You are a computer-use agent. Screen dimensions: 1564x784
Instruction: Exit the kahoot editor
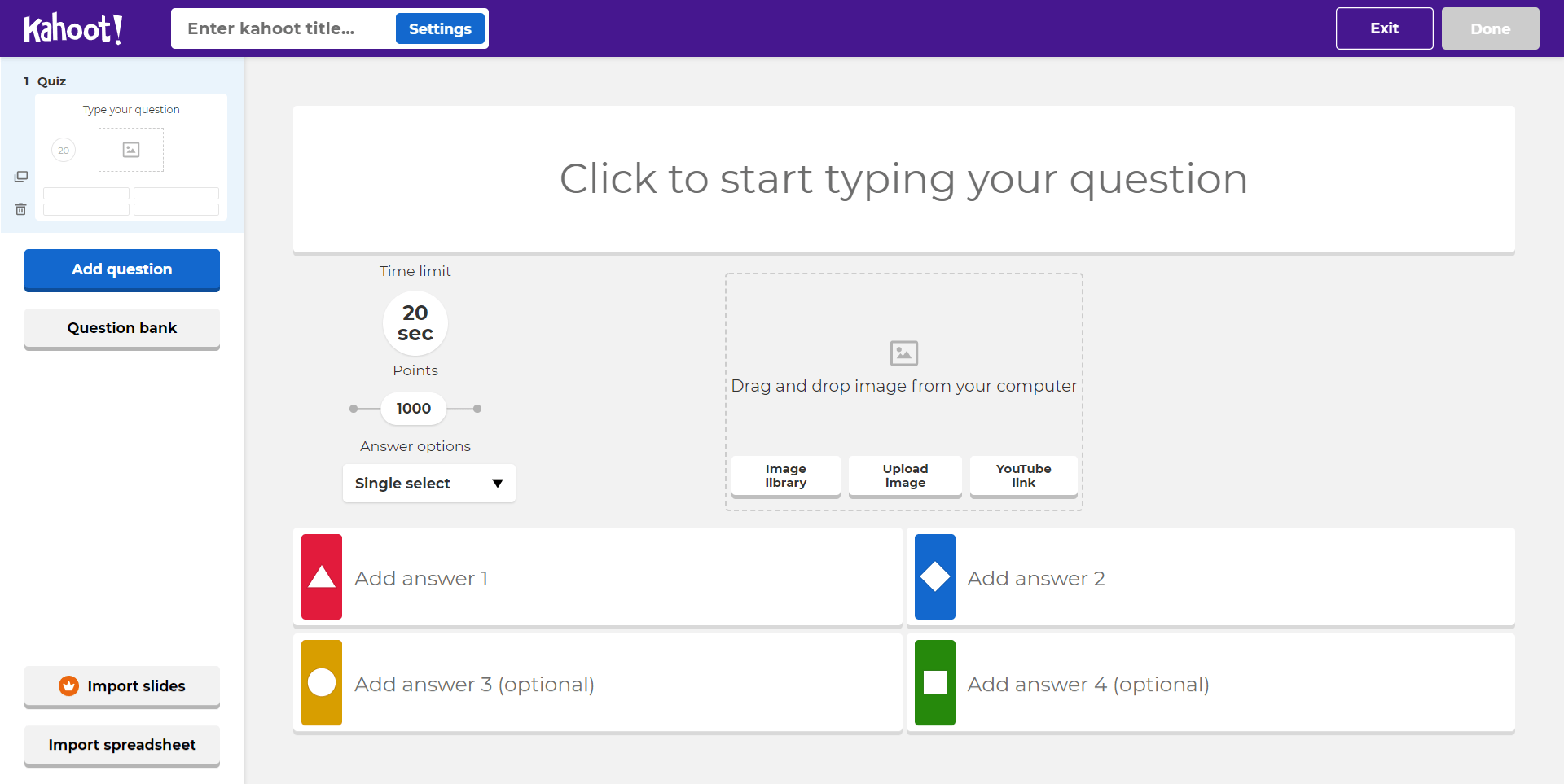1384,28
